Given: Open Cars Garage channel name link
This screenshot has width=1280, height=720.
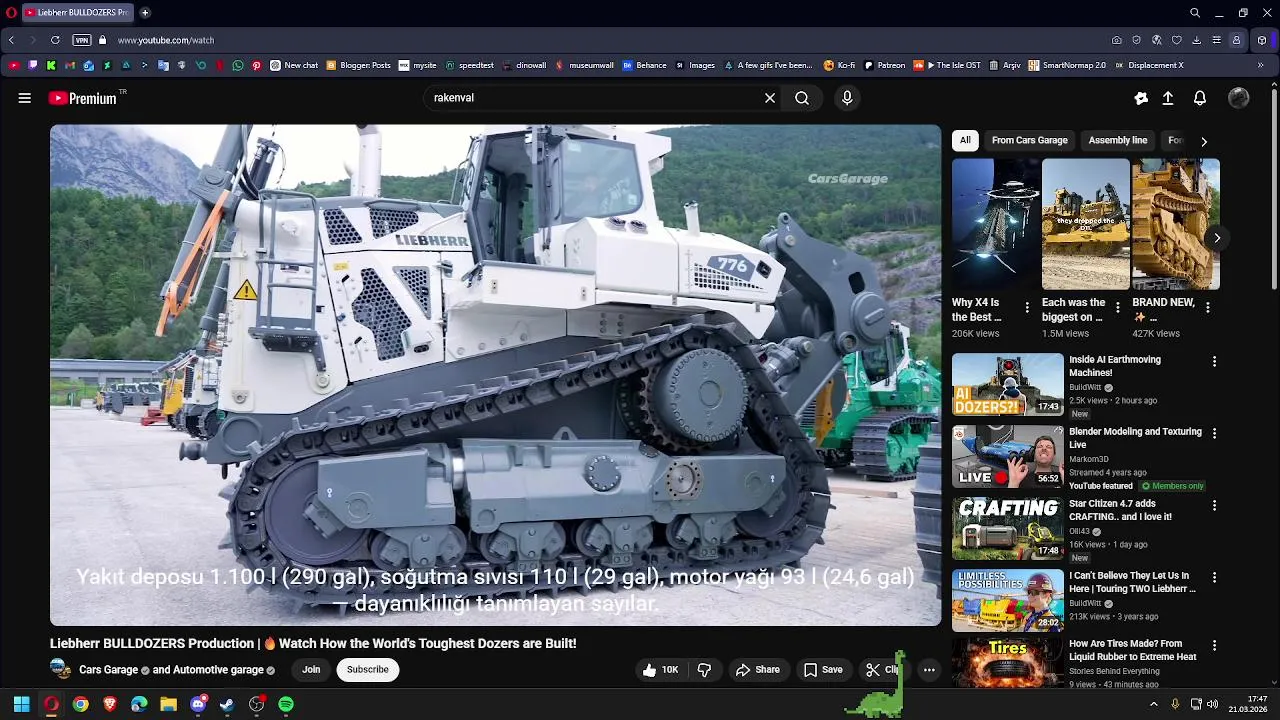Looking at the screenshot, I should (108, 670).
